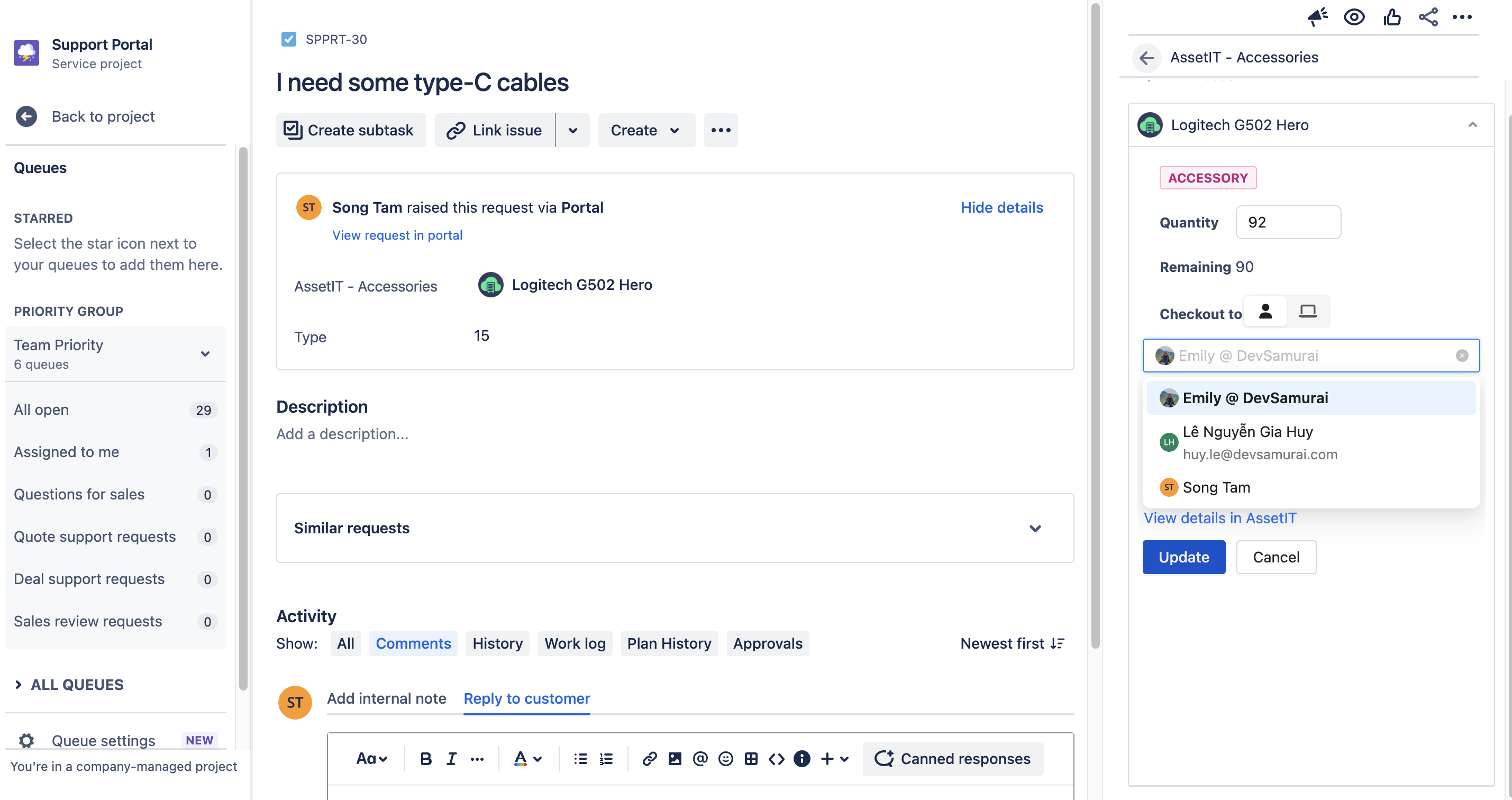Mention someone with the @ icon
The width and height of the screenshot is (1512, 800).
pos(700,758)
